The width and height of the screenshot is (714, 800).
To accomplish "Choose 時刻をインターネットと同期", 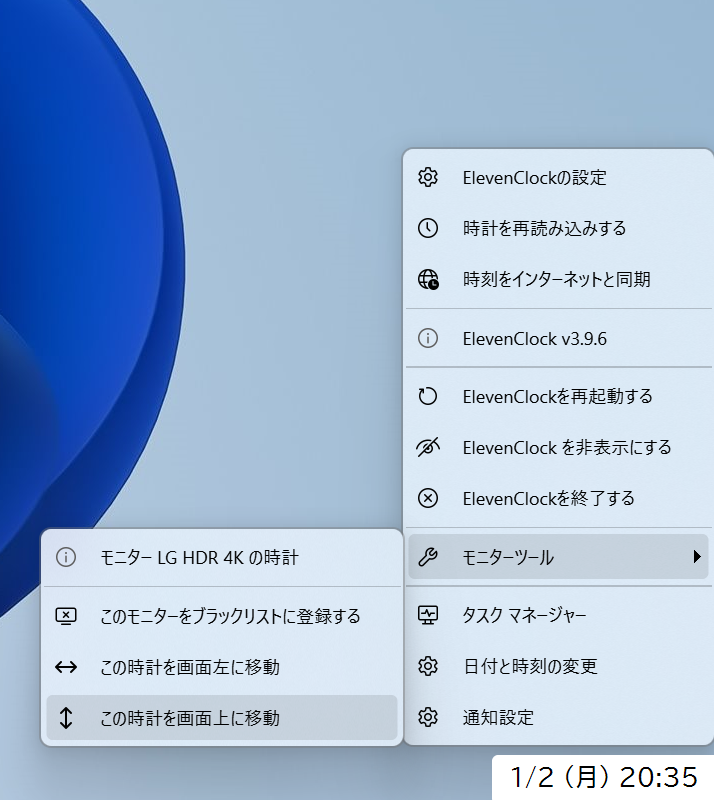I will pos(558,279).
